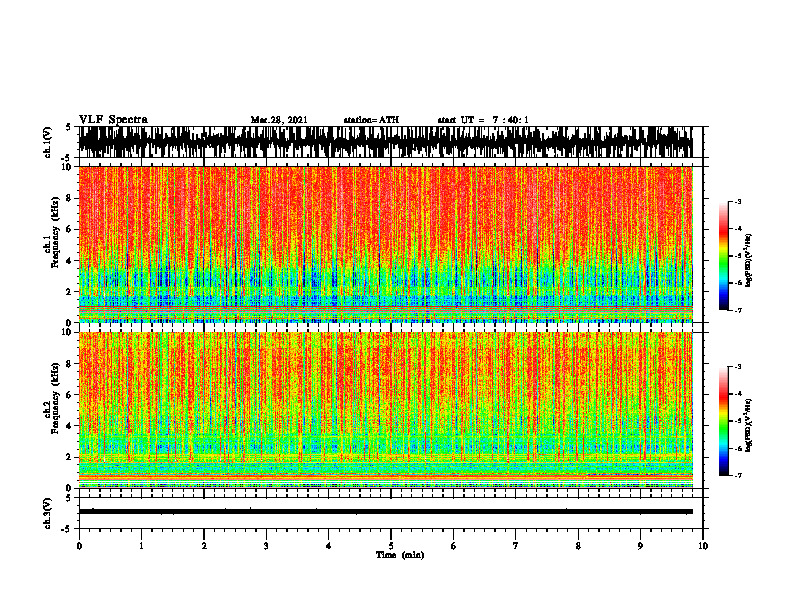Click the "ch.1 Frequency (kHz)" axis label
The image size is (792, 612).
52,232
